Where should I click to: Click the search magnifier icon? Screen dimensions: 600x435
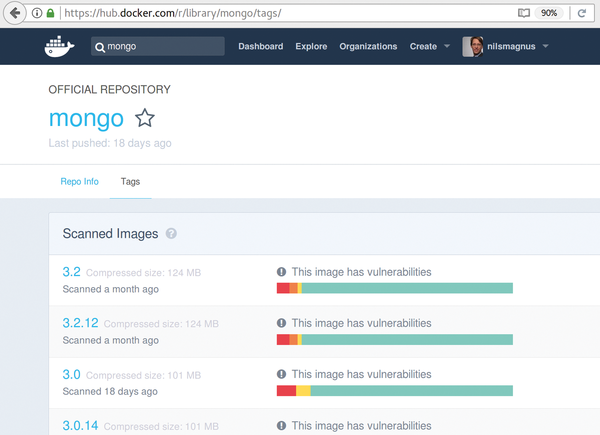tap(100, 47)
